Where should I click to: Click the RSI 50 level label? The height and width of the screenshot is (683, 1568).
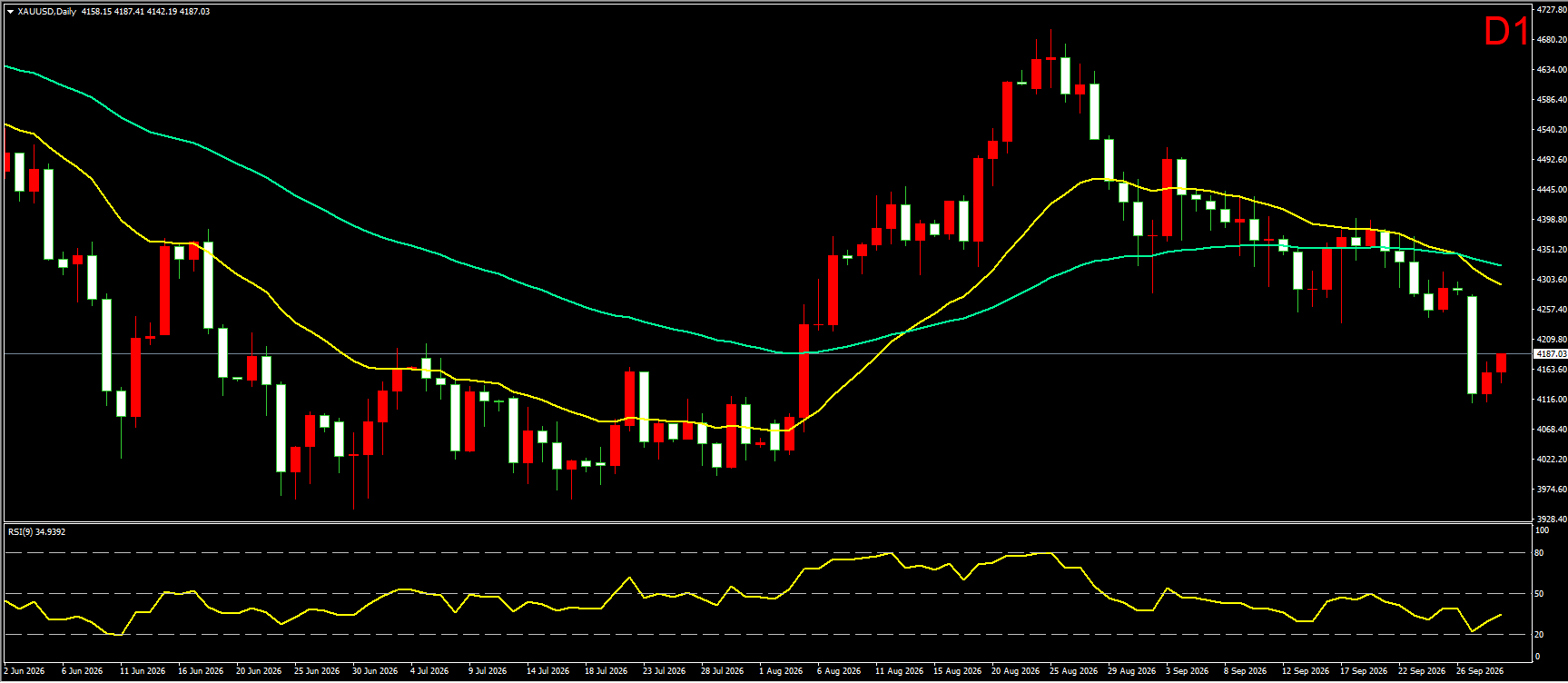click(x=1539, y=593)
